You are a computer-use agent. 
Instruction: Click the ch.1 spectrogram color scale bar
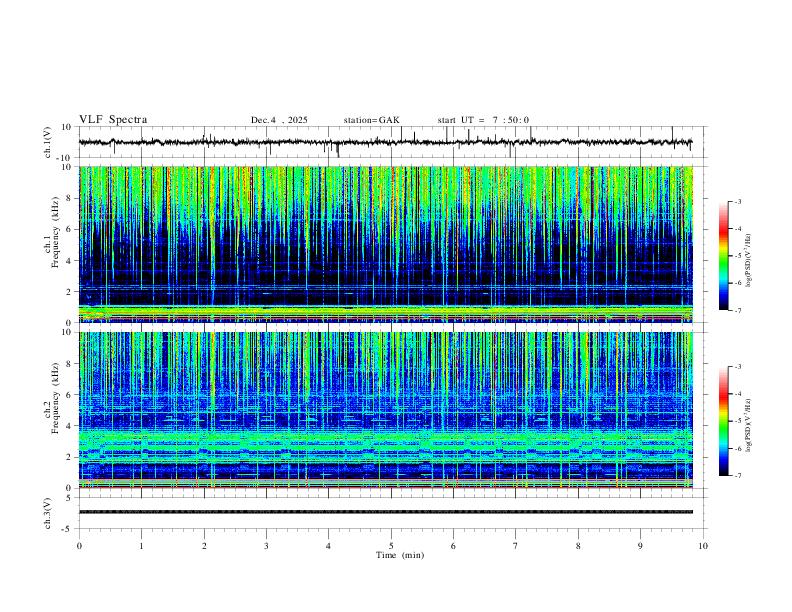click(723, 256)
